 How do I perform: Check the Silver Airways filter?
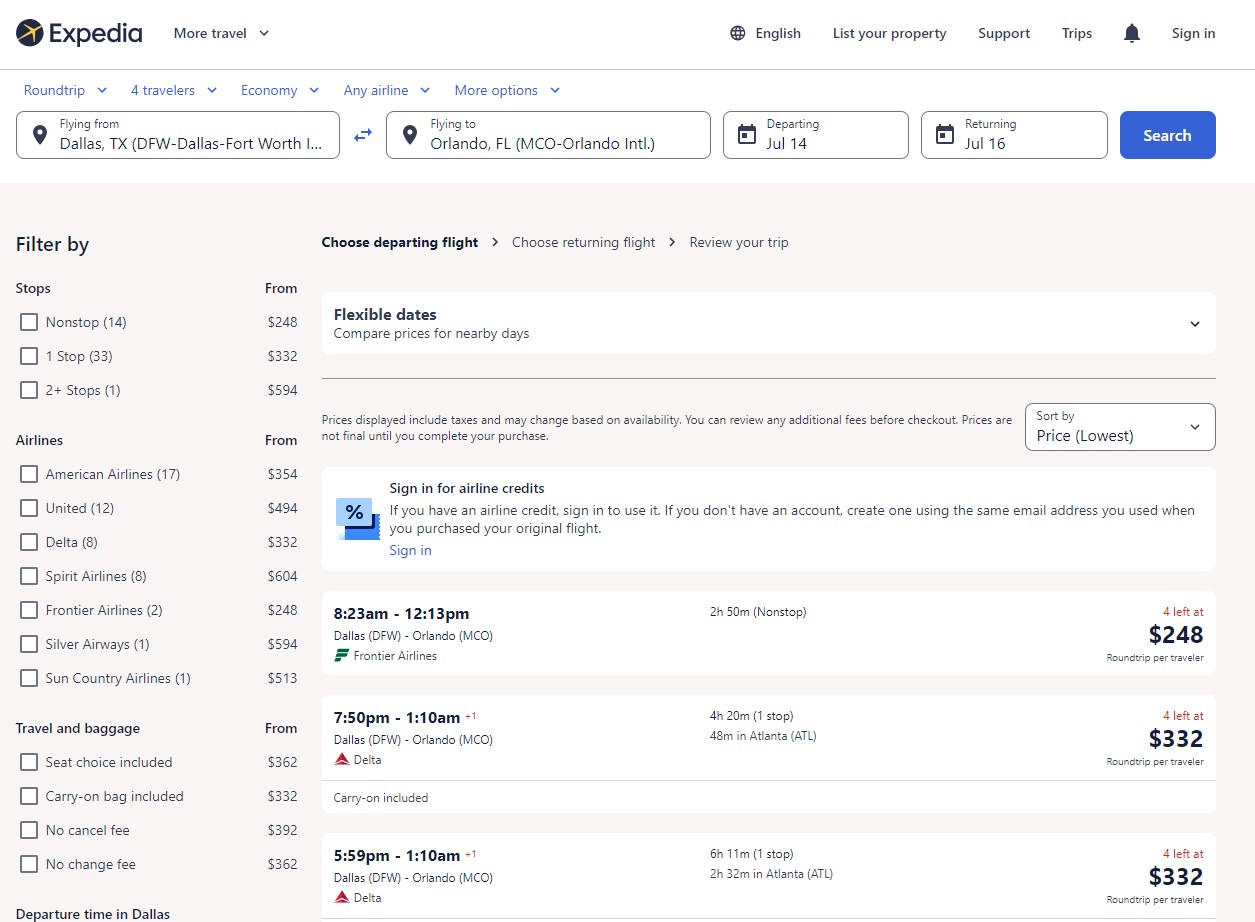29,644
